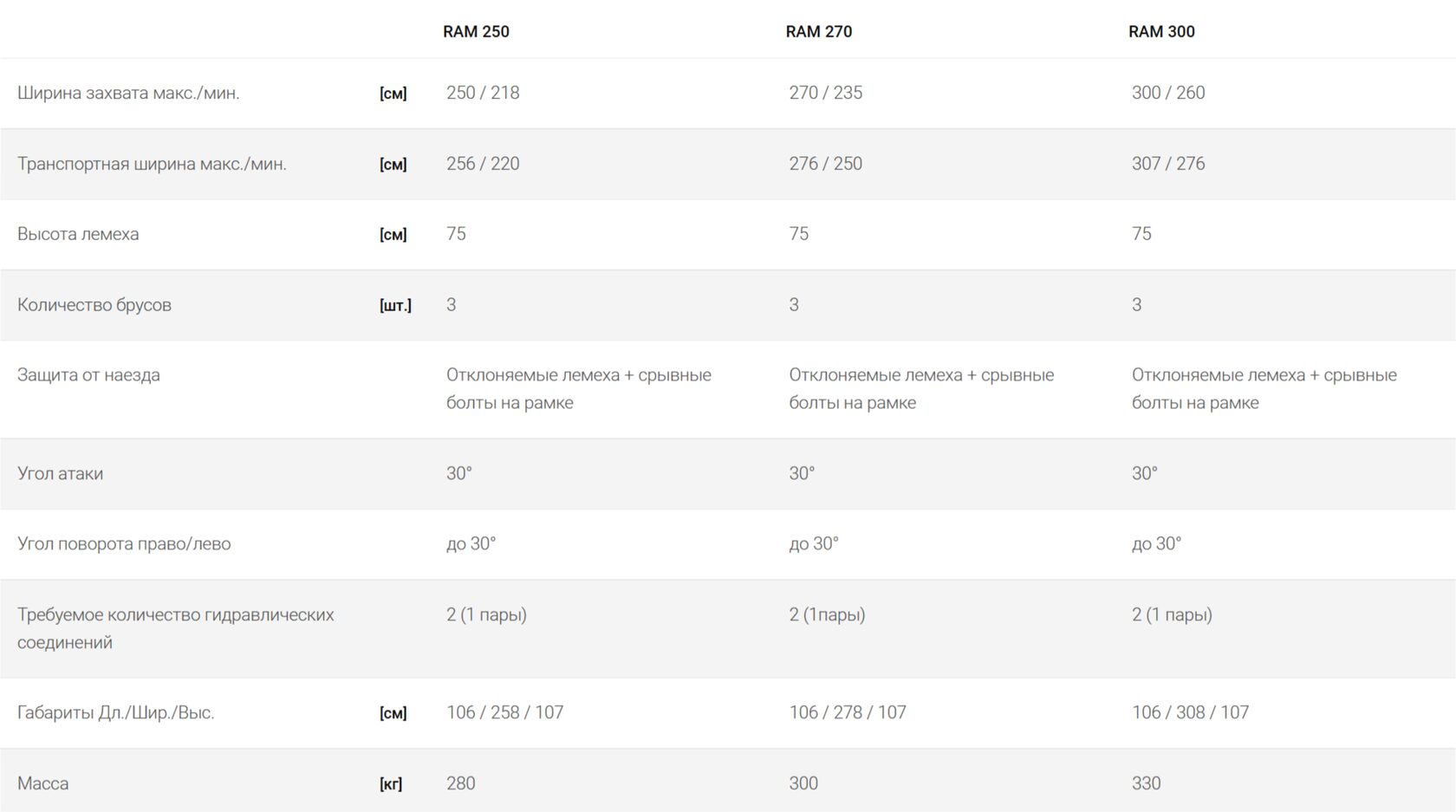Image resolution: width=1456 pixels, height=812 pixels.
Task: Select the 'Количество брусов' row label
Action: tap(94, 305)
